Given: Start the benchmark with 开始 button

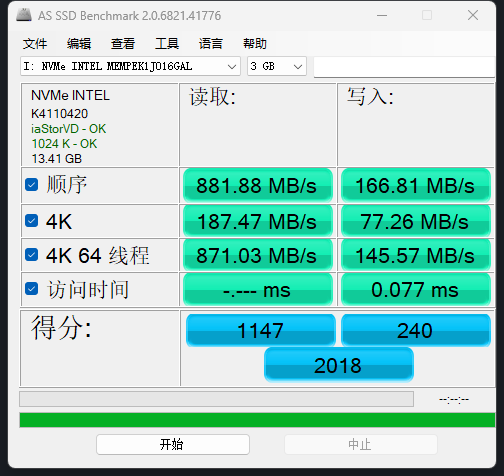Looking at the screenshot, I should pyautogui.click(x=173, y=444).
